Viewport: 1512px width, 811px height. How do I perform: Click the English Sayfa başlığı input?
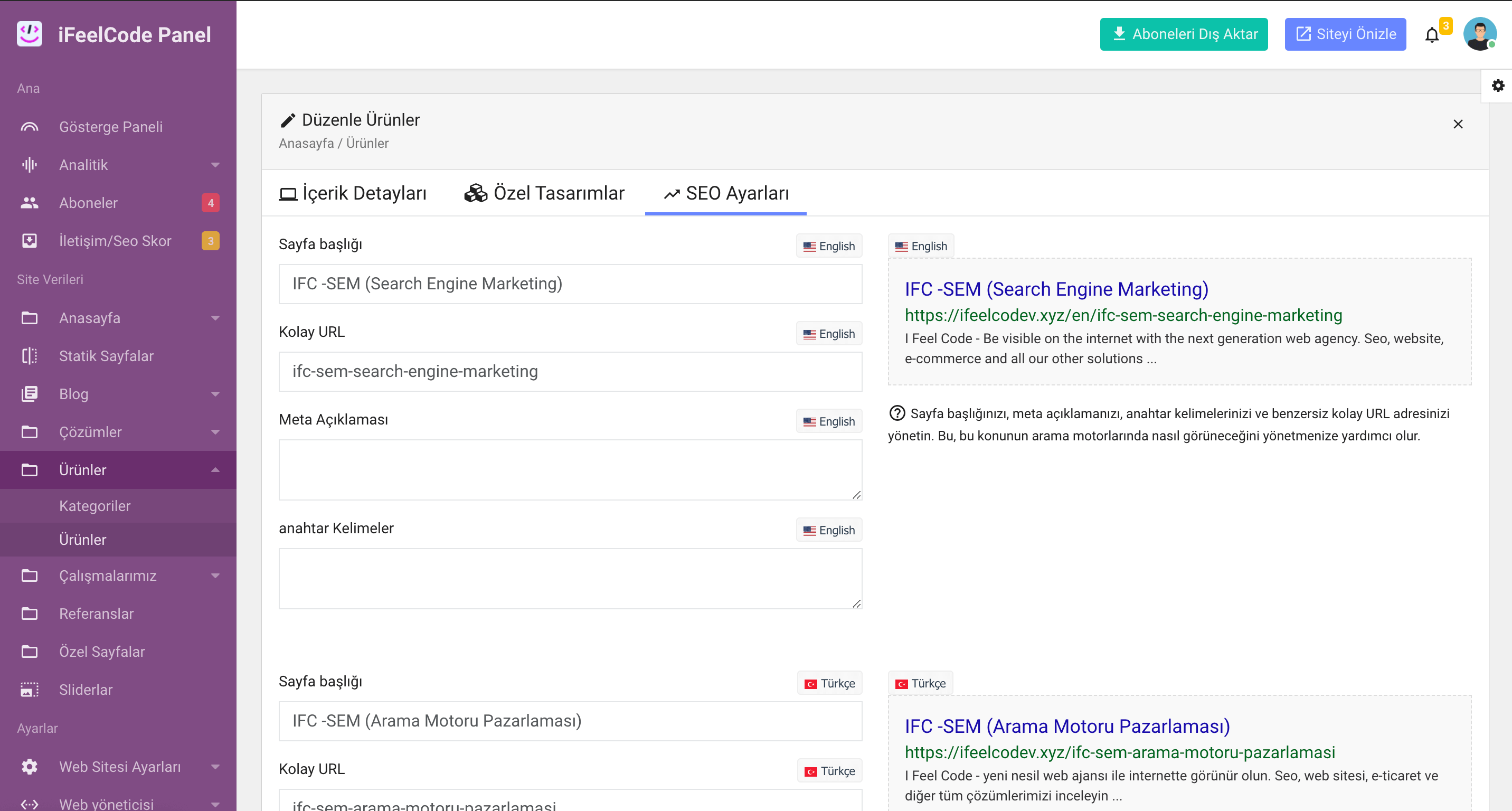570,284
